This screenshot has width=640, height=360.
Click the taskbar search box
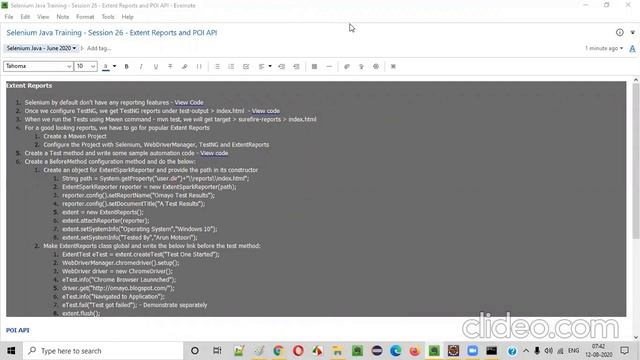(103, 351)
